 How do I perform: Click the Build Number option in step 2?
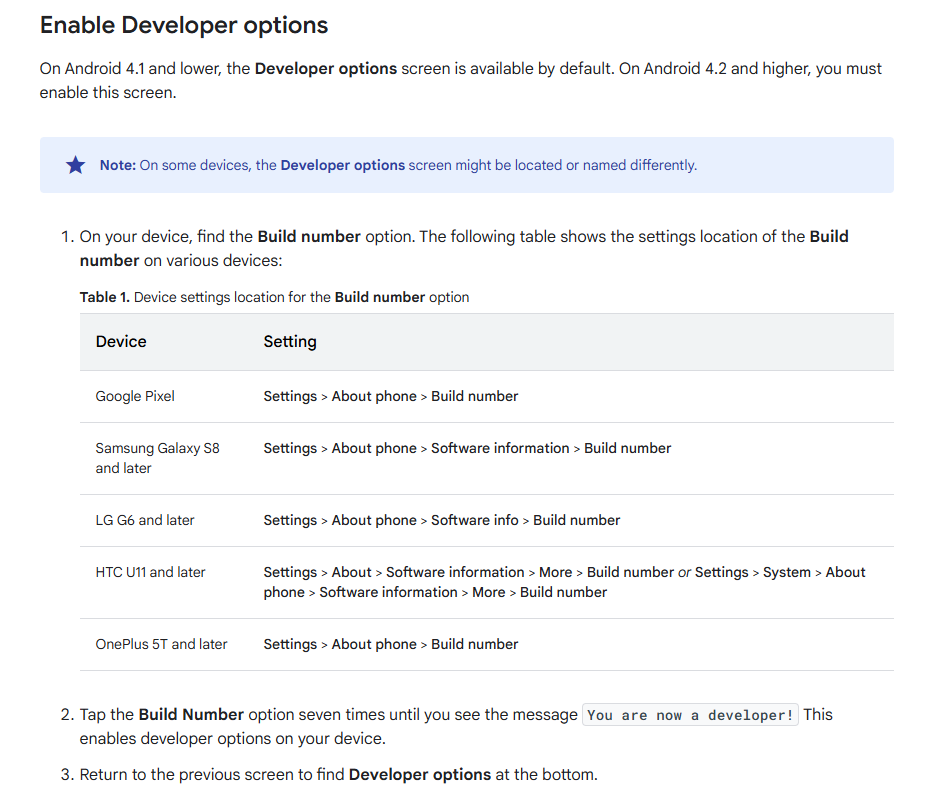191,714
